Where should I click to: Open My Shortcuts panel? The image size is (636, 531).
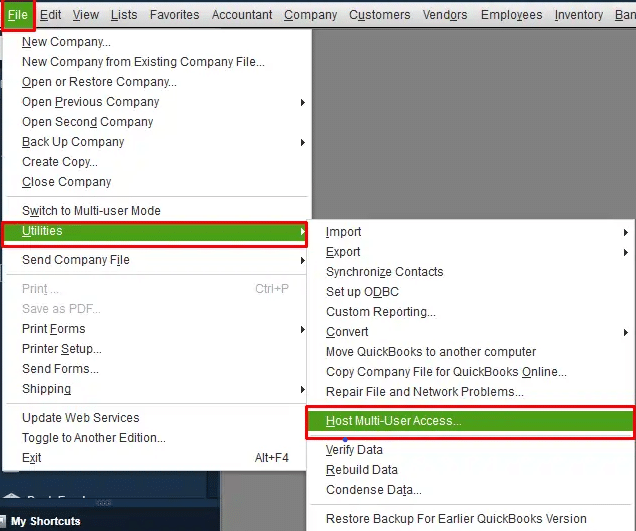[x=45, y=521]
